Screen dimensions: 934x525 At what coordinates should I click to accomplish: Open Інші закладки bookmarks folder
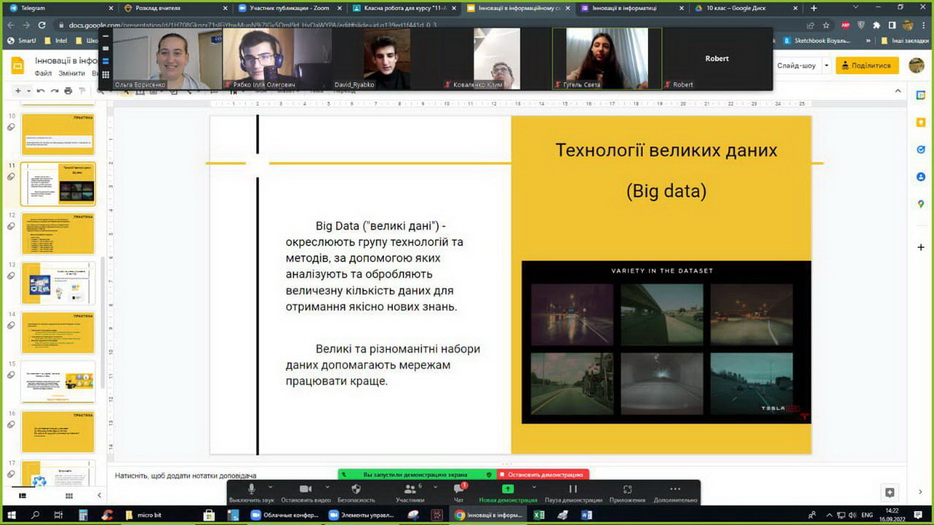pyautogui.click(x=905, y=41)
